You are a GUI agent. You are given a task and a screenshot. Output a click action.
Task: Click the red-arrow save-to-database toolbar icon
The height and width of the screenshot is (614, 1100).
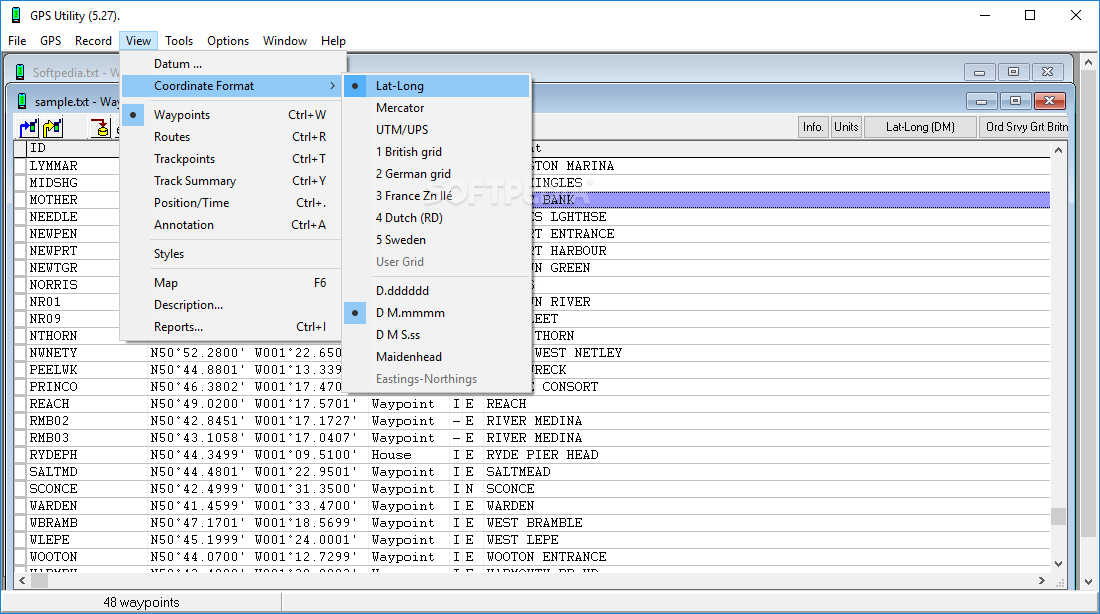coord(100,128)
